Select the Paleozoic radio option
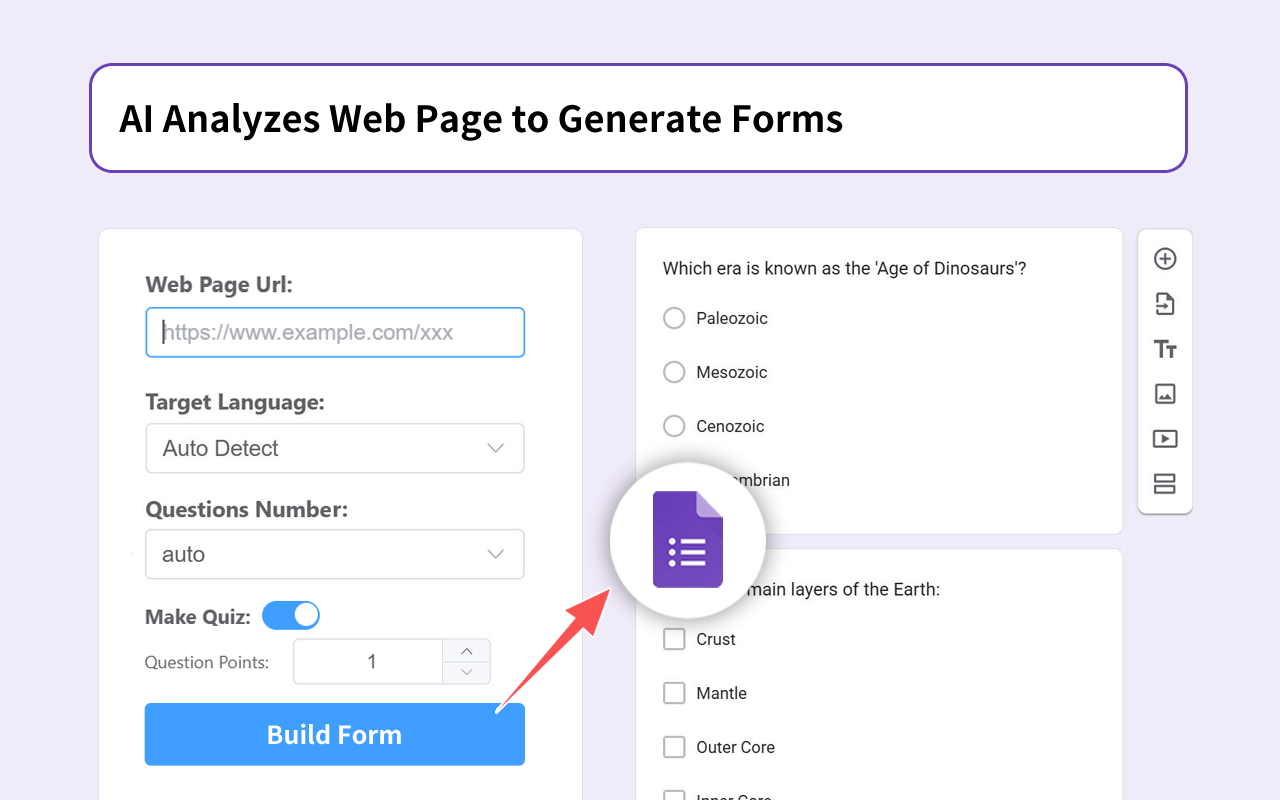 point(674,318)
